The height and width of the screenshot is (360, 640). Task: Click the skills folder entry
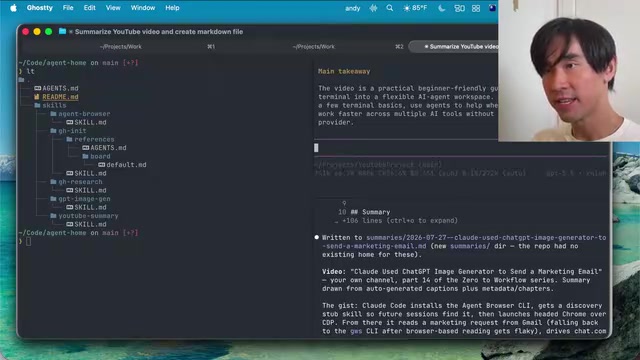point(54,105)
